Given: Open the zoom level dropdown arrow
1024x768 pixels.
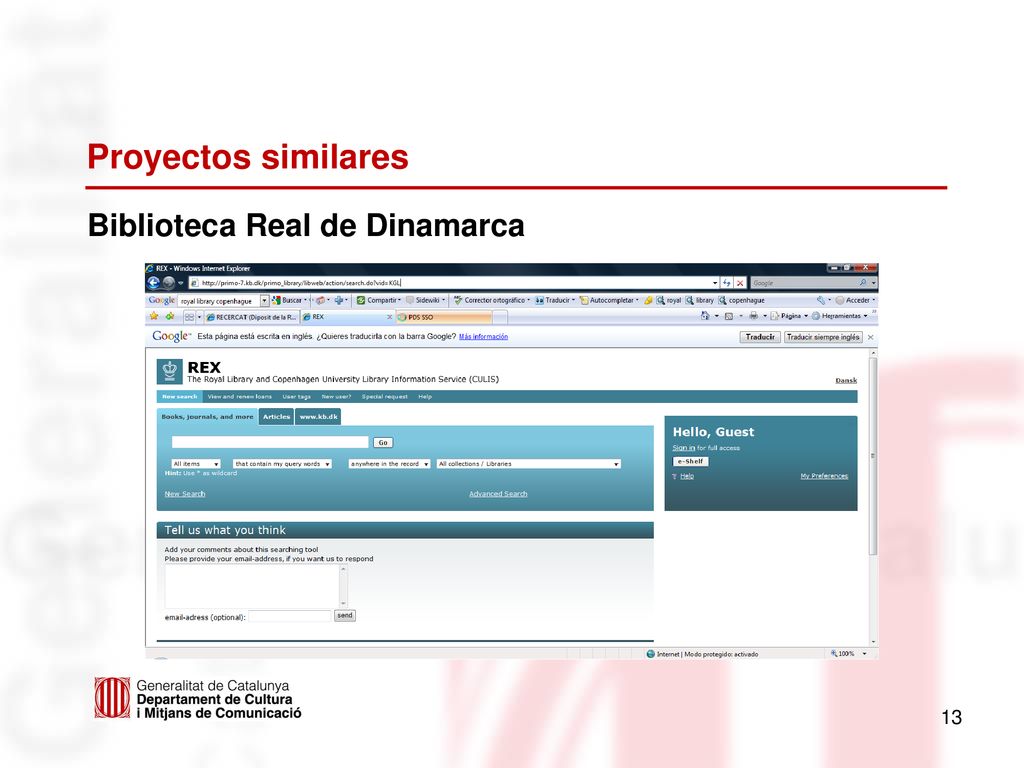Looking at the screenshot, I should point(865,653).
